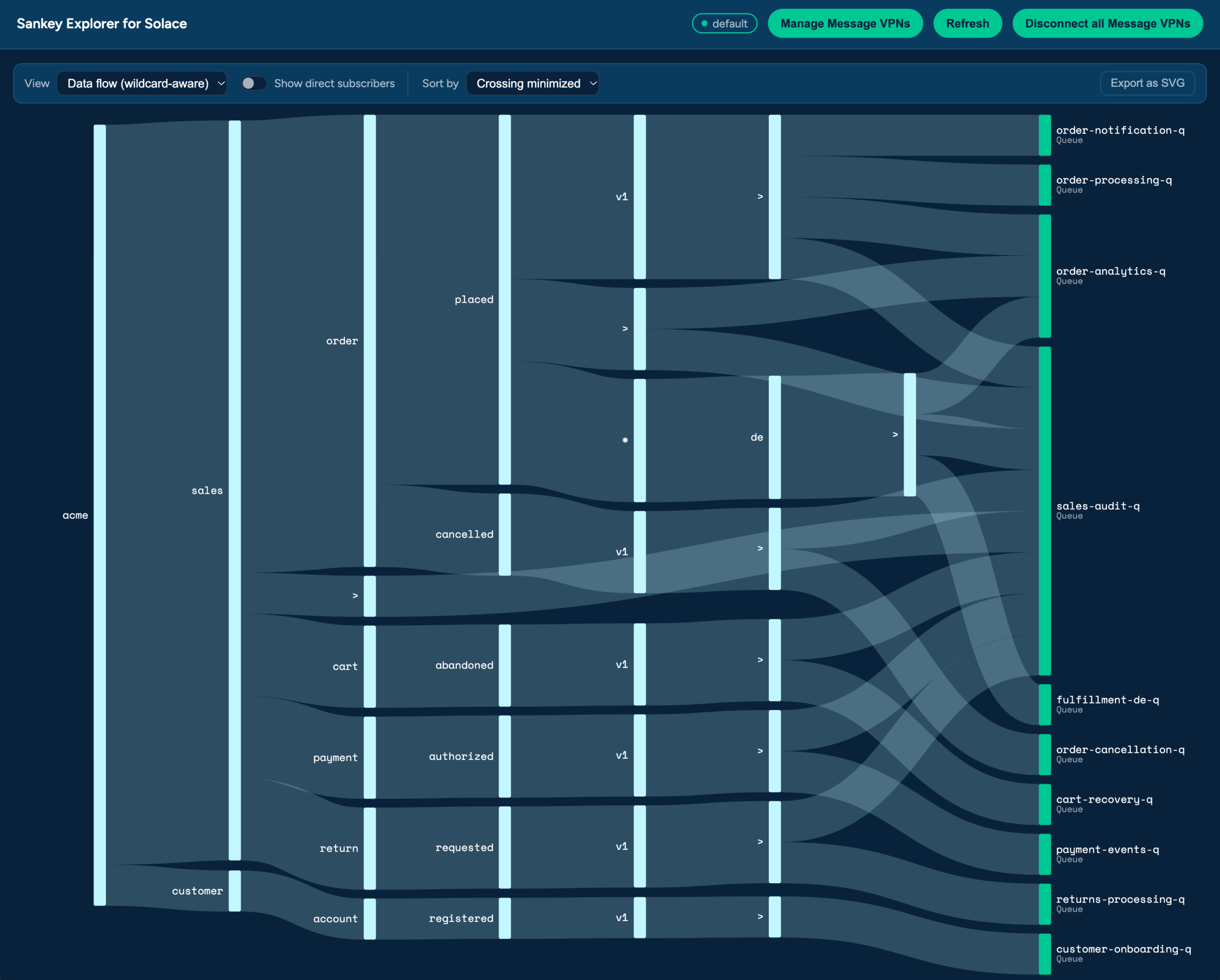
Task: Click Disconnect all Message VPNs
Action: [1108, 23]
